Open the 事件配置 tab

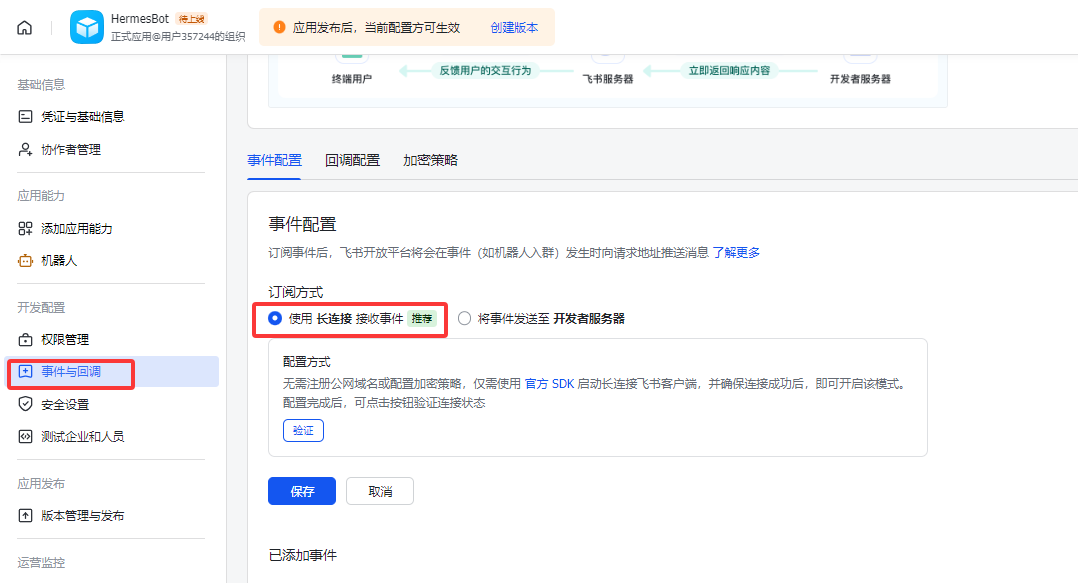(x=274, y=160)
